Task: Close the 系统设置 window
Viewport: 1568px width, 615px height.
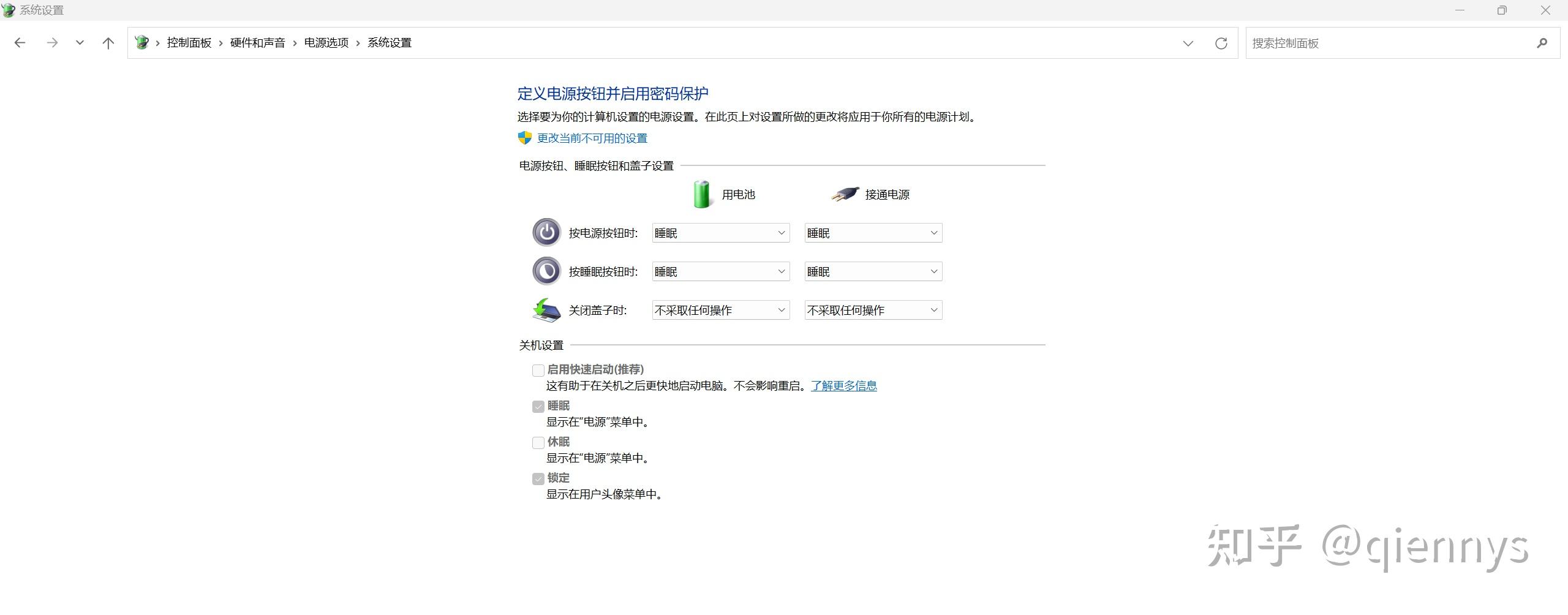Action: pyautogui.click(x=1545, y=10)
